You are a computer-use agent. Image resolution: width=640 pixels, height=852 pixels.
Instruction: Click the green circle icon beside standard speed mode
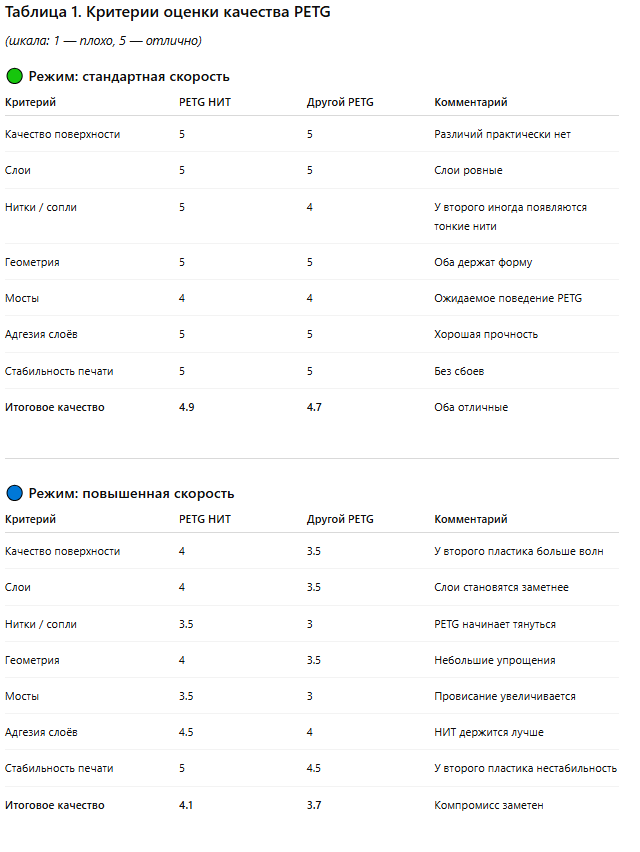pos(14,77)
